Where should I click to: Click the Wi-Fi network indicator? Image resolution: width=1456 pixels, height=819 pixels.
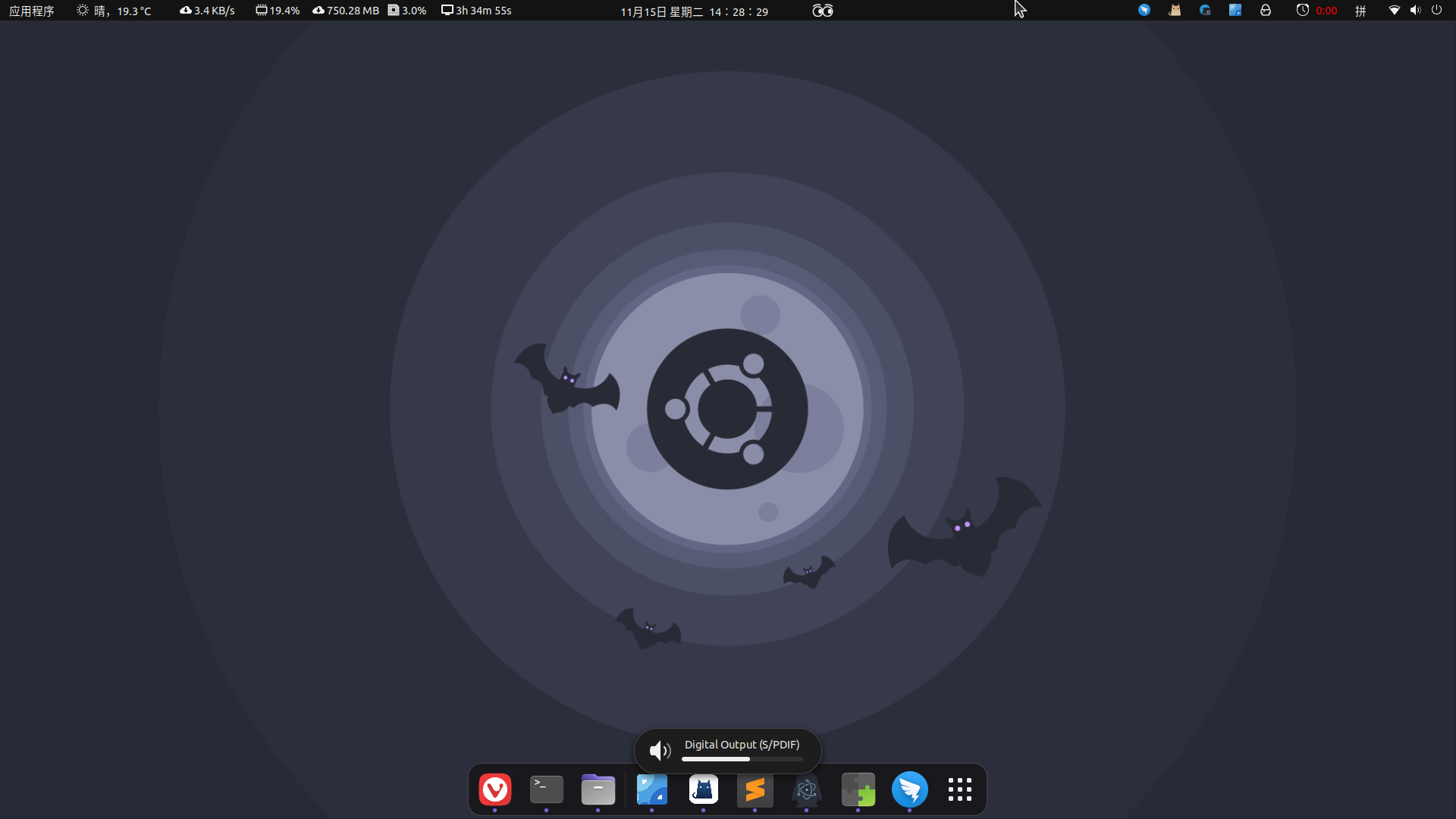coord(1394,11)
